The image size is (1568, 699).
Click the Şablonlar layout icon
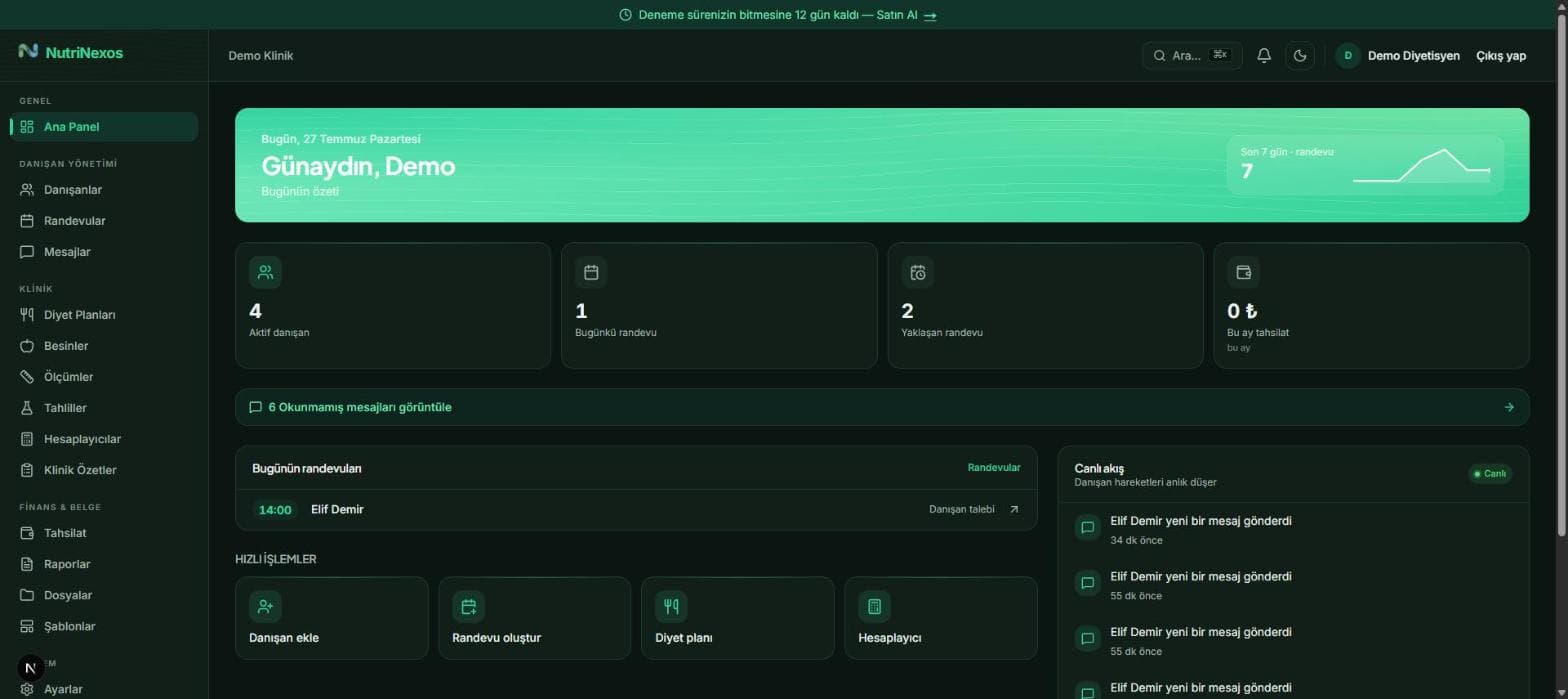coord(27,626)
